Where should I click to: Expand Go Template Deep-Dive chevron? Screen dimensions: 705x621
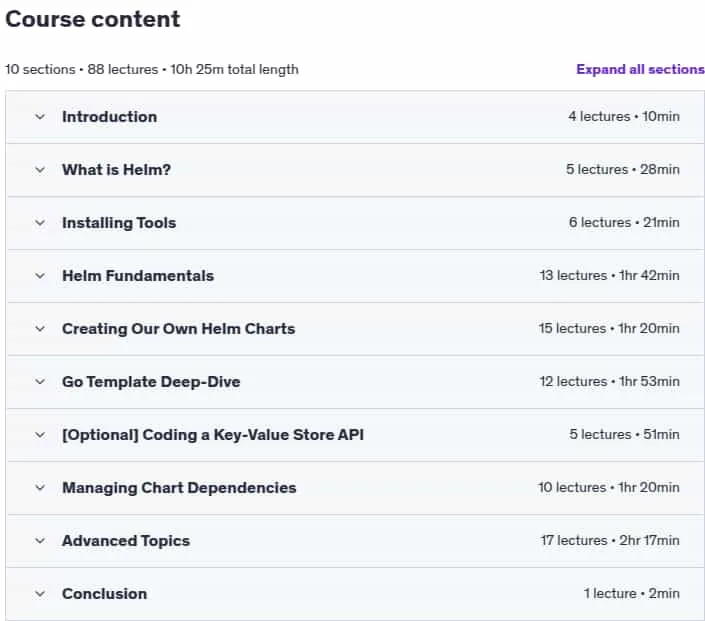point(40,382)
